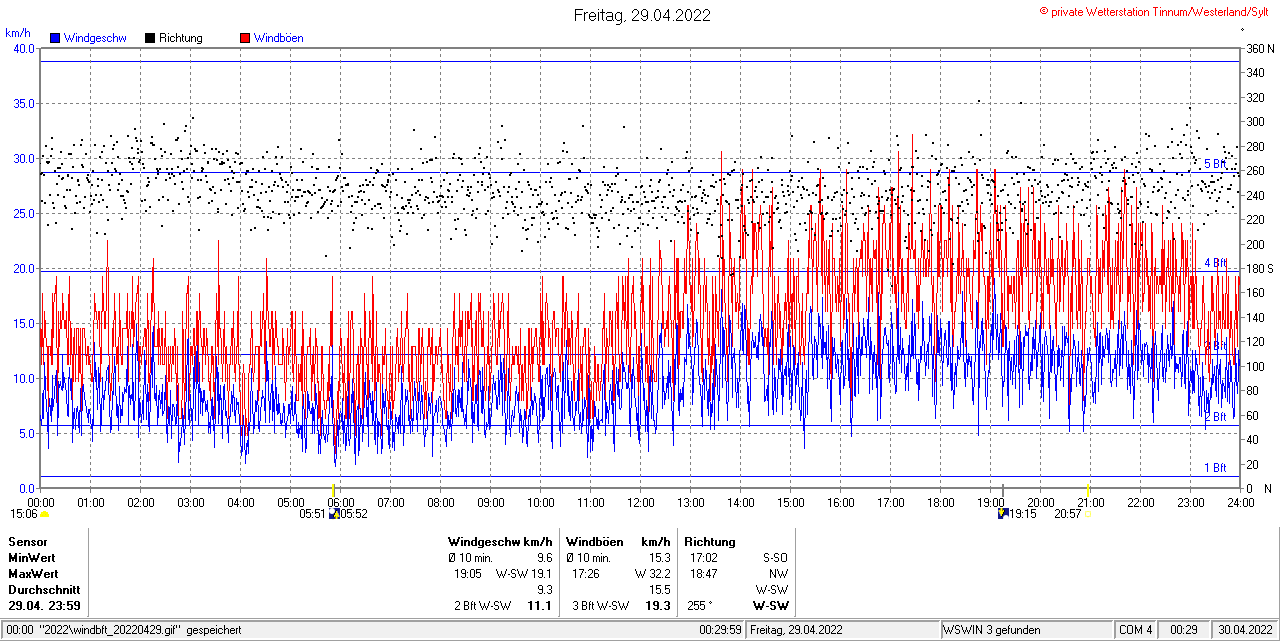1280x641 pixels.
Task: Click the gust minimum value 15.3
Action: (x=659, y=557)
